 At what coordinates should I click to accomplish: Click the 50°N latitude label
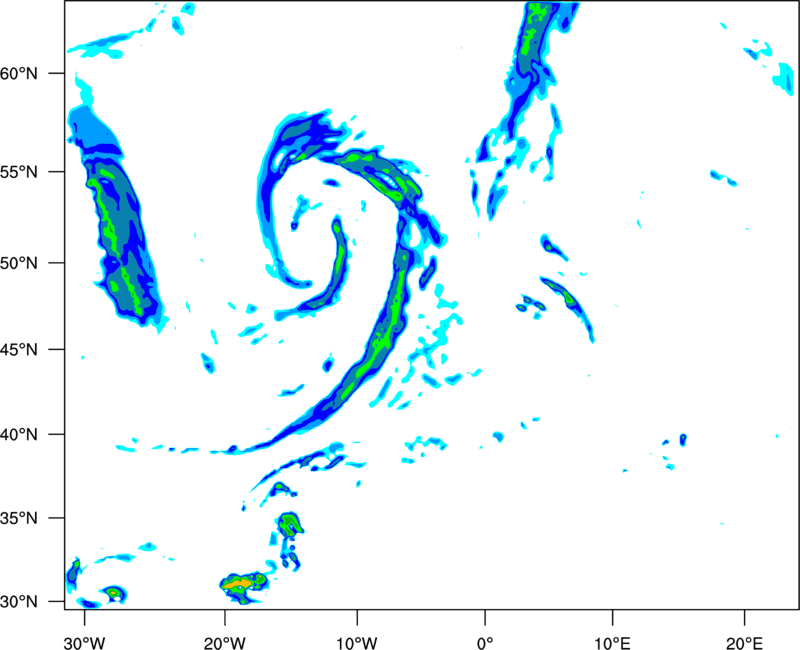point(19,263)
